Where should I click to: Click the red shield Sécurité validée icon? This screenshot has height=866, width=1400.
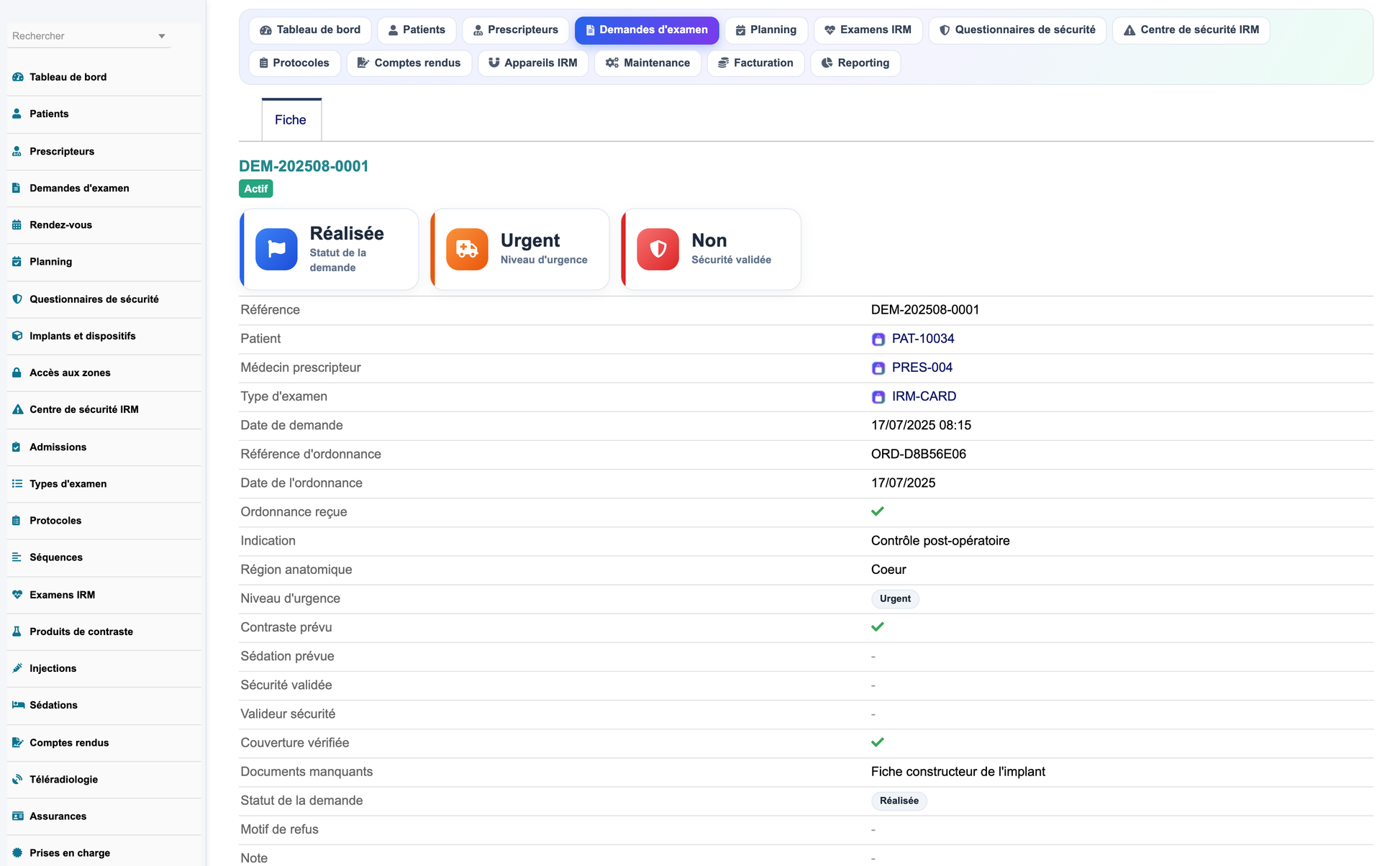(x=658, y=249)
